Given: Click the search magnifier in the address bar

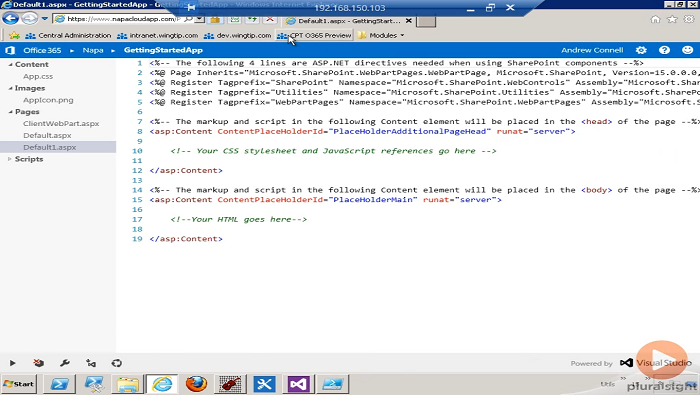Looking at the screenshot, I should (x=188, y=19).
